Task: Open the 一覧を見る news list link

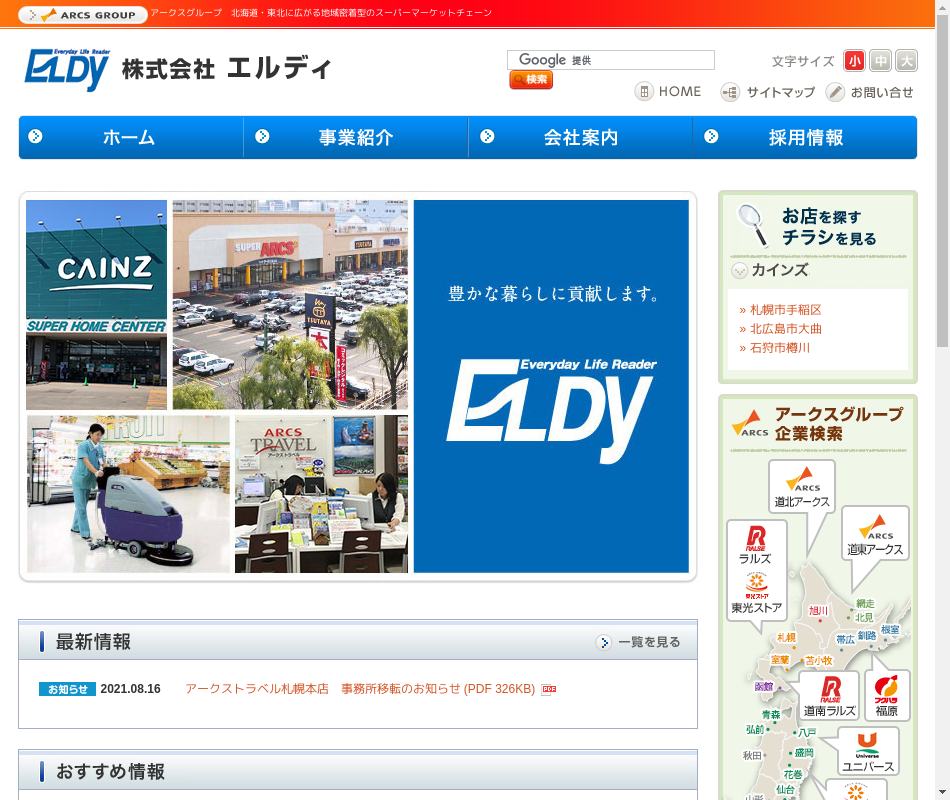Action: 649,642
